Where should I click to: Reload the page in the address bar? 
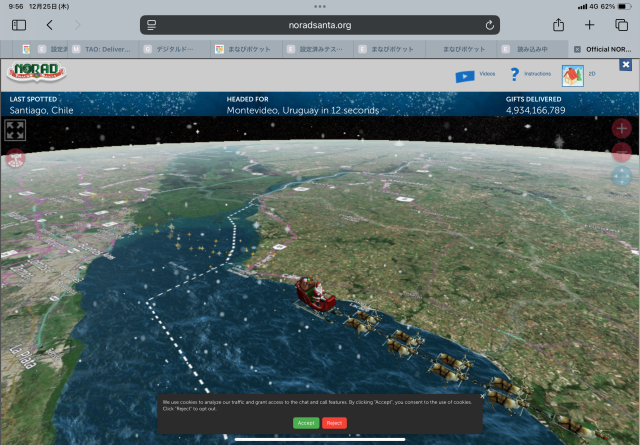click(489, 25)
